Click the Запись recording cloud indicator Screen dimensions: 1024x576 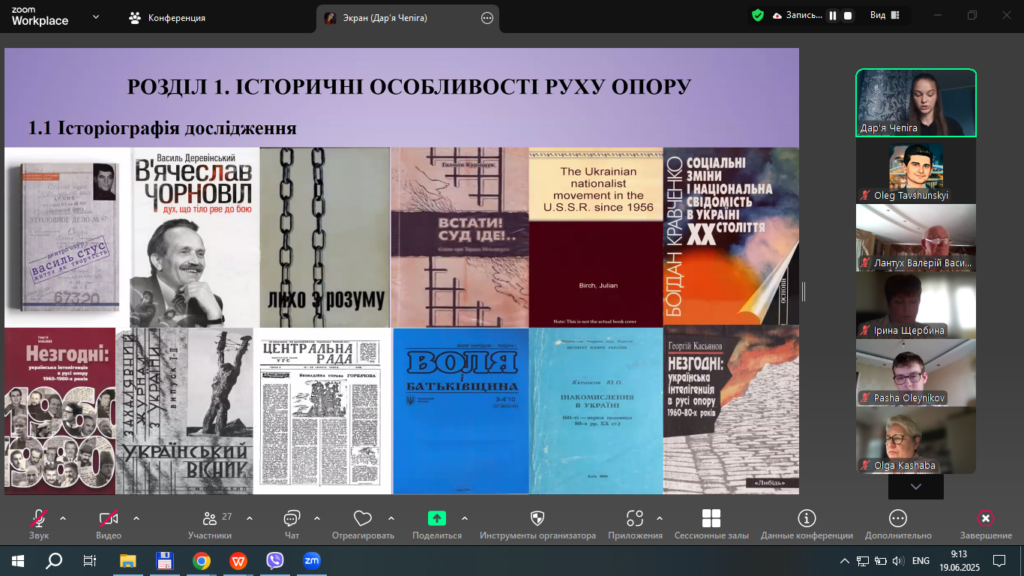[797, 15]
